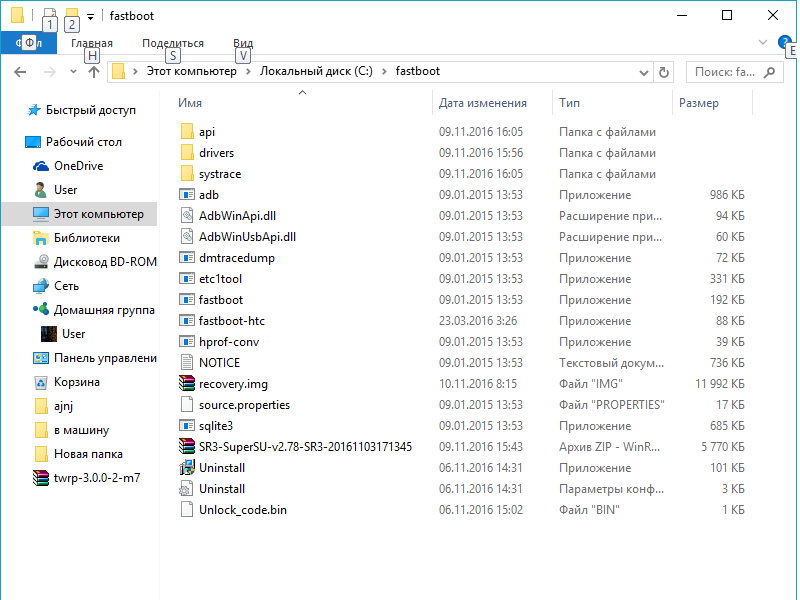This screenshot has width=800, height=600.
Task: Click the fastboot application icon
Action: pos(186,300)
